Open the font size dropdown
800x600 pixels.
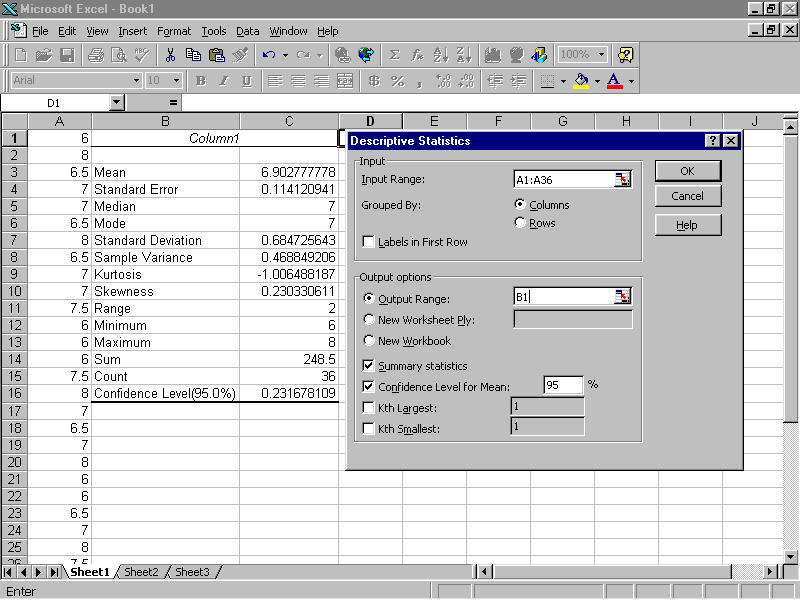[177, 81]
